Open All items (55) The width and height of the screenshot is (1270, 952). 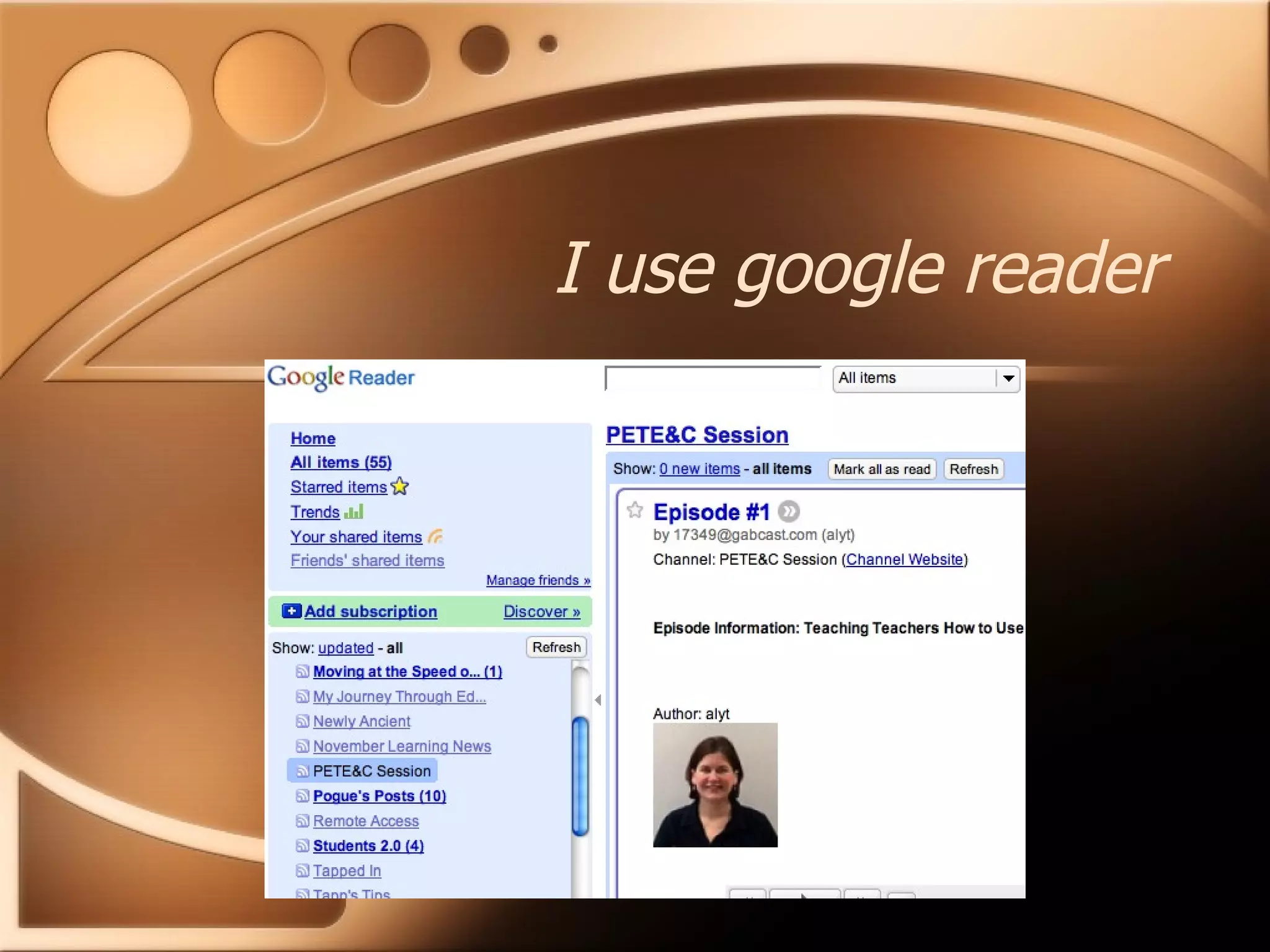pos(341,462)
